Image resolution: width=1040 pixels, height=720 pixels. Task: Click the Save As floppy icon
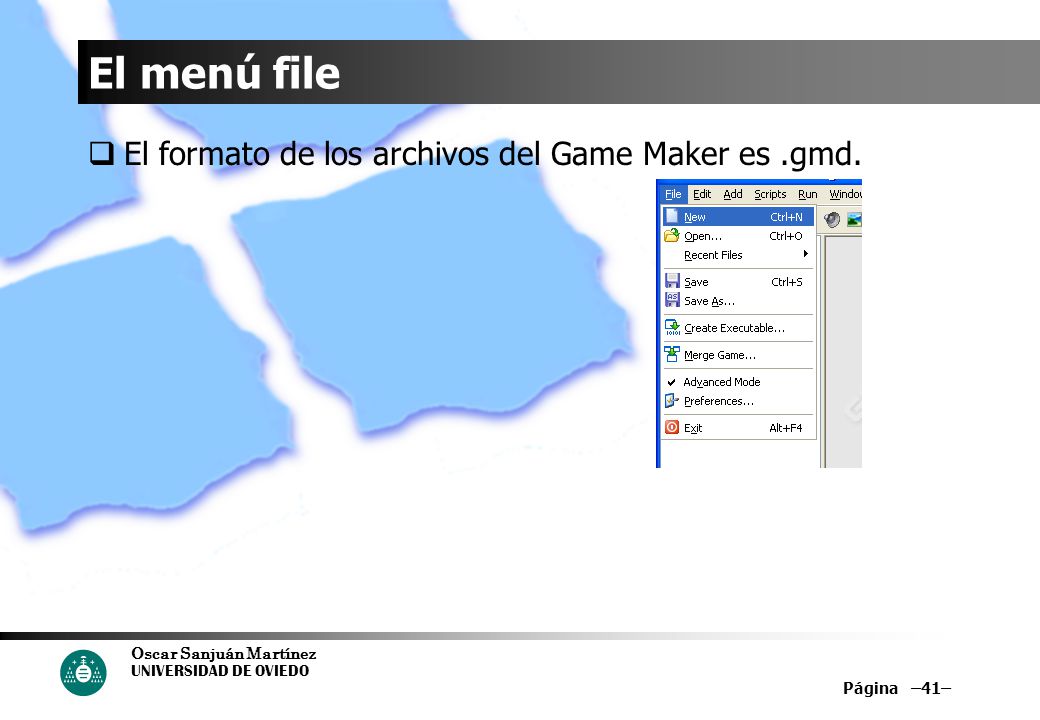click(x=672, y=300)
